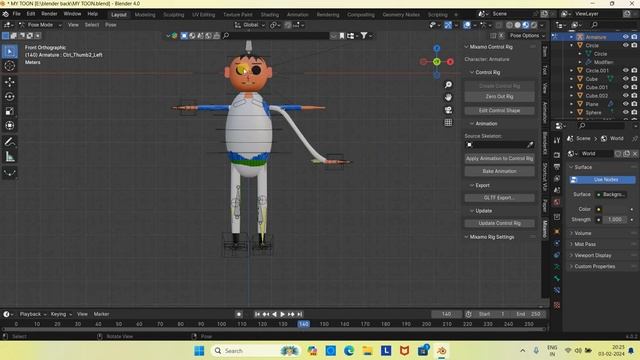The width and height of the screenshot is (640, 360).
Task: Select the Annotate tool
Action: [x=10, y=142]
